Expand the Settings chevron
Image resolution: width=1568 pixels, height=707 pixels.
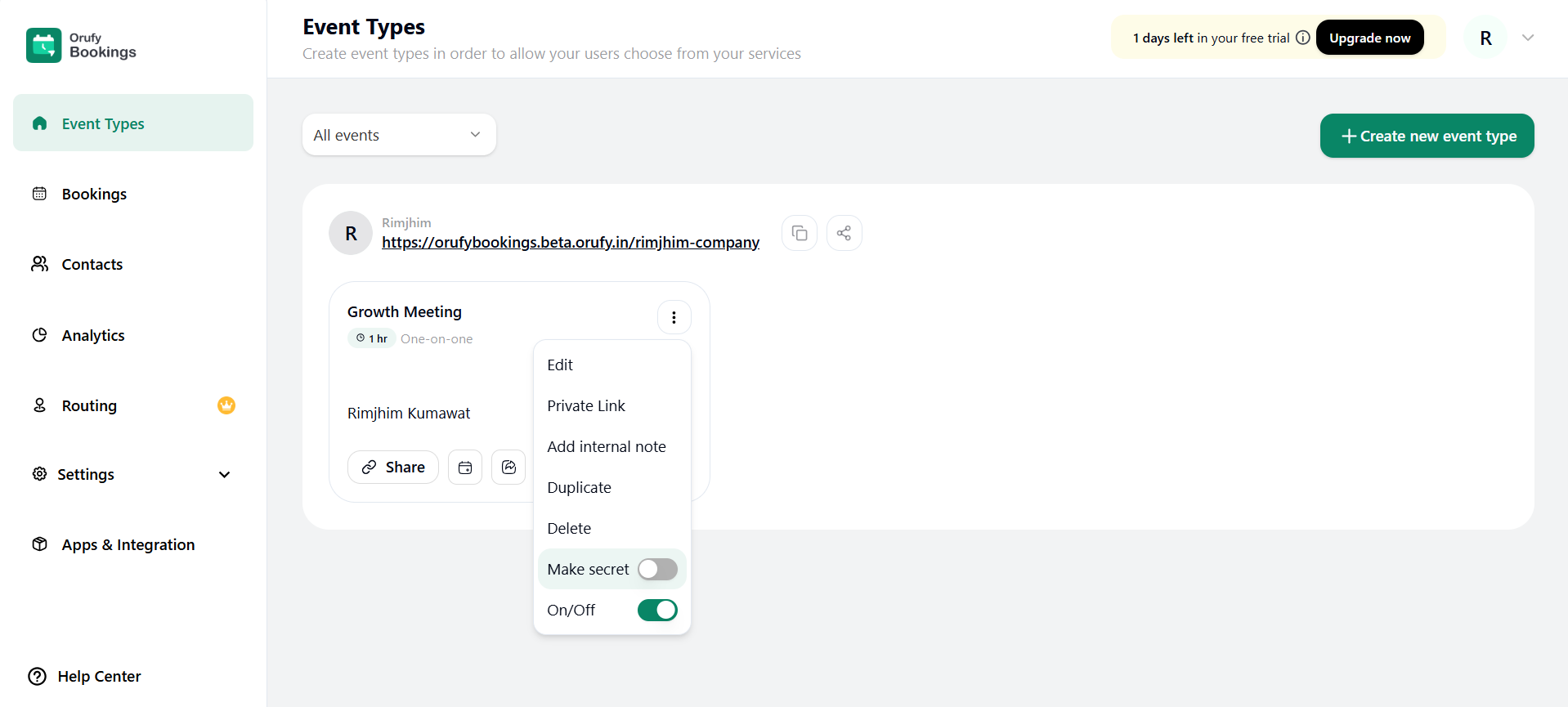pyautogui.click(x=225, y=475)
